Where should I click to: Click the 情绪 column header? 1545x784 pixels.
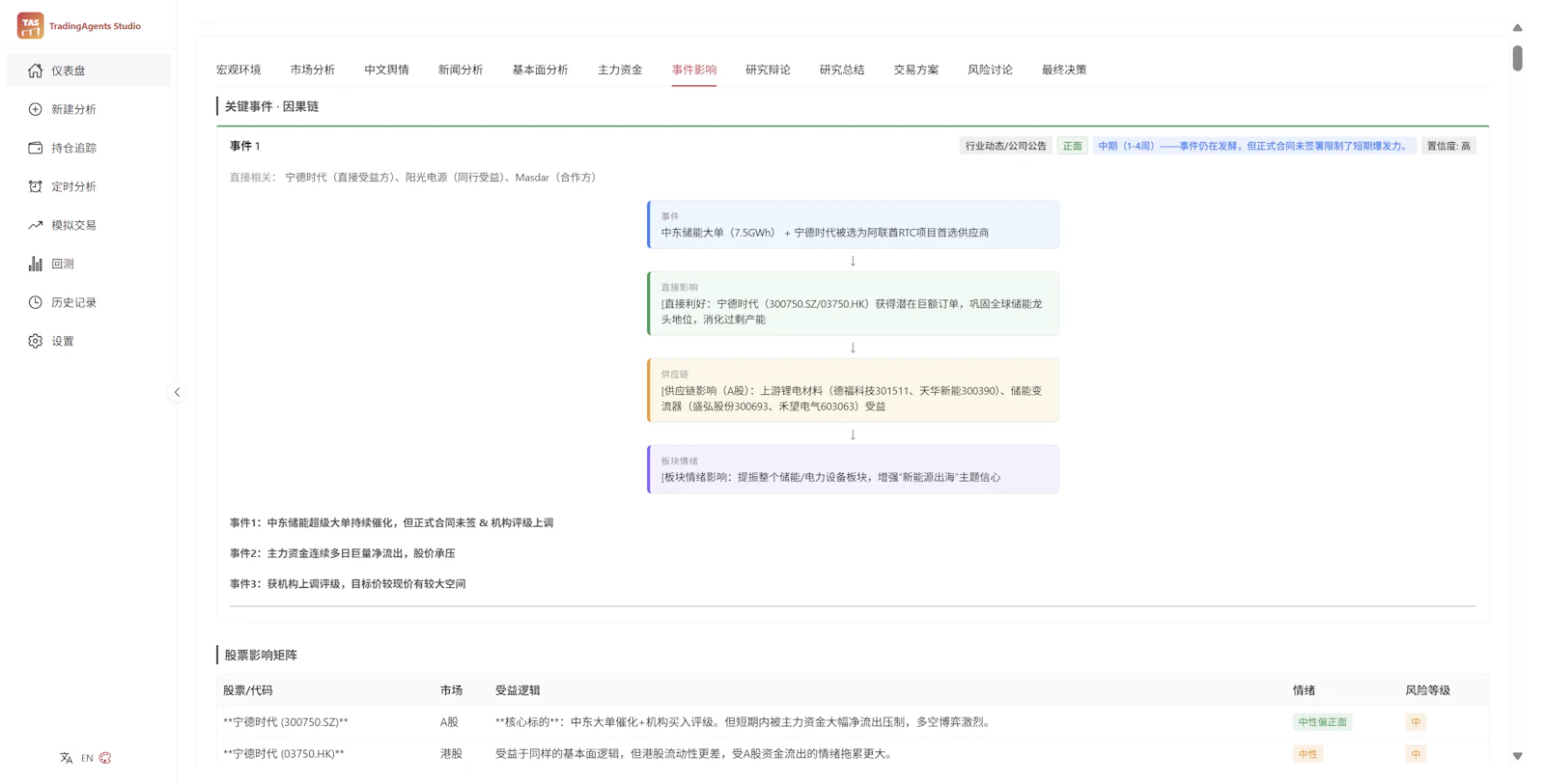pos(1304,690)
